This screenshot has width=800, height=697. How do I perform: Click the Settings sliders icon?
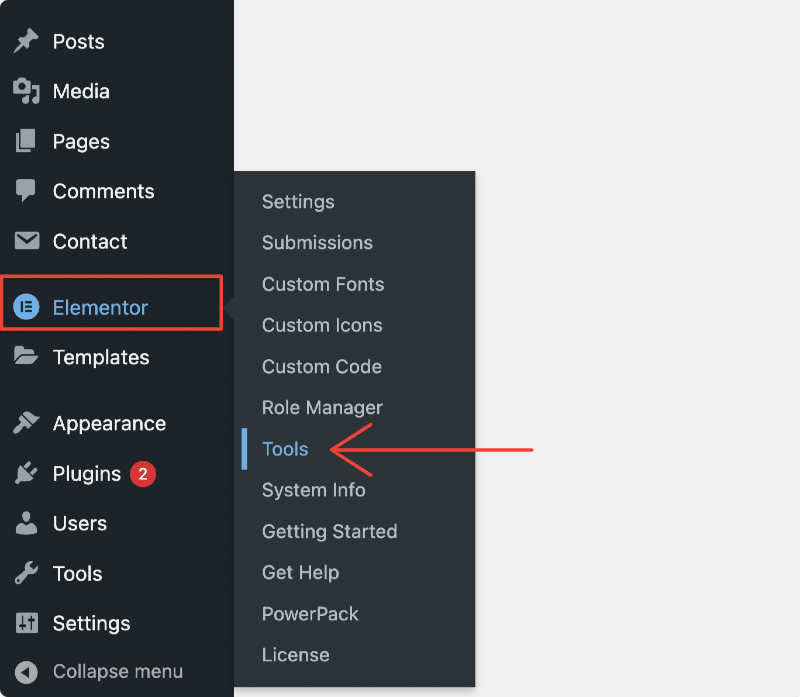point(27,623)
